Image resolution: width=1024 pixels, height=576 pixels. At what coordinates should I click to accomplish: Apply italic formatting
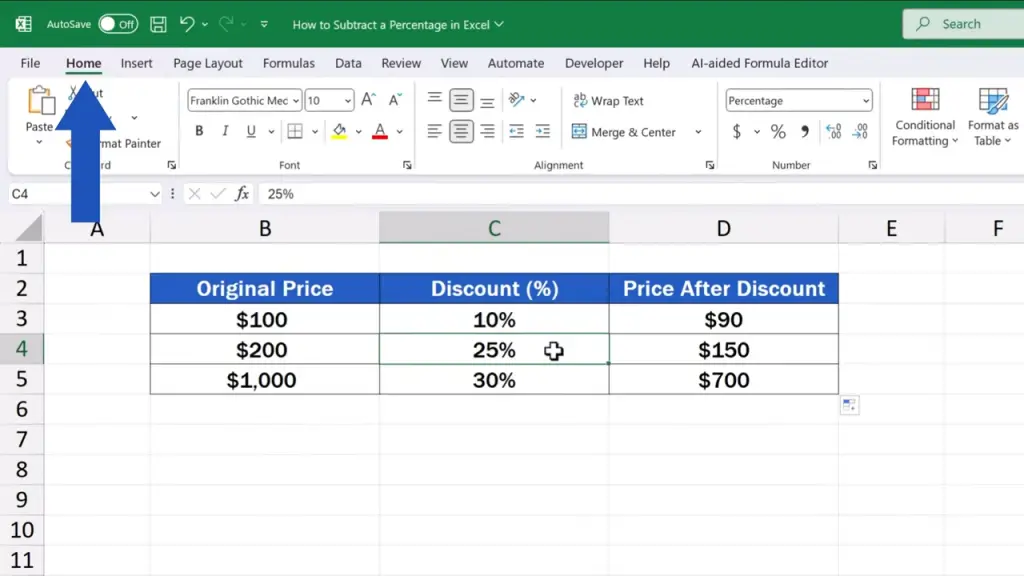(224, 131)
